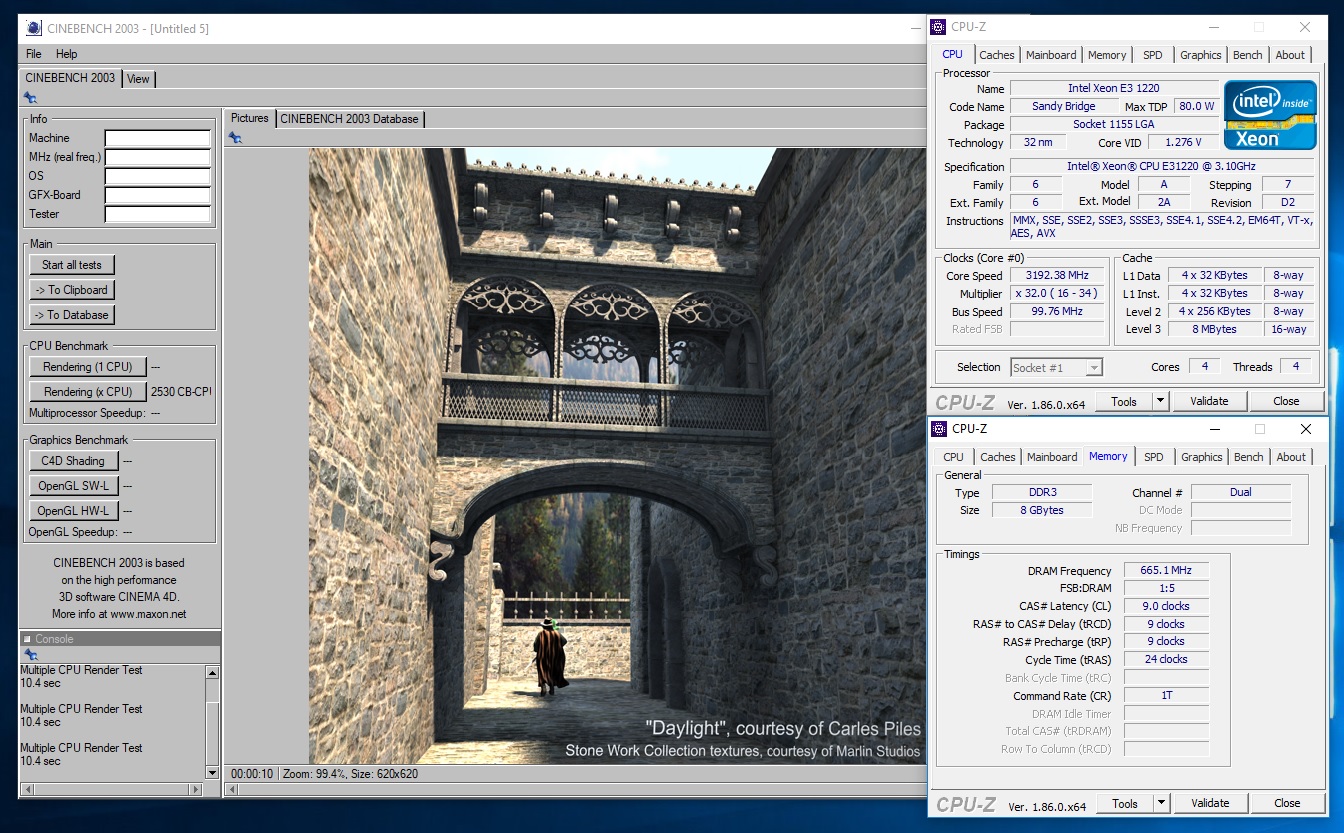Click Tools button in lower CPU-Z window

click(x=1125, y=803)
